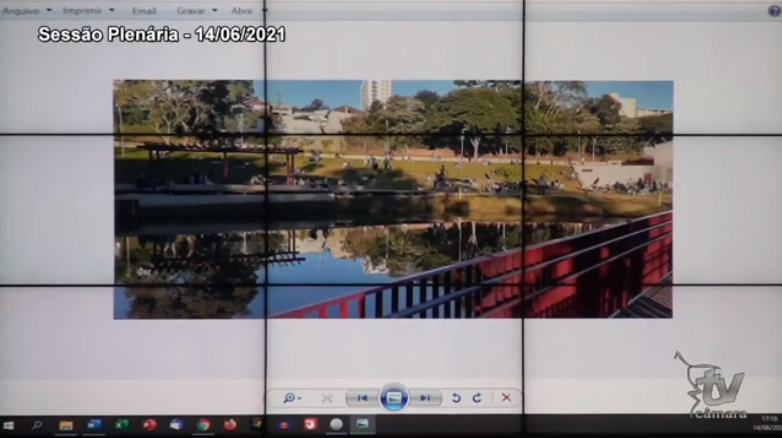The width and height of the screenshot is (782, 438).
Task: Open the gray circle app on taskbar
Action: [x=337, y=425]
